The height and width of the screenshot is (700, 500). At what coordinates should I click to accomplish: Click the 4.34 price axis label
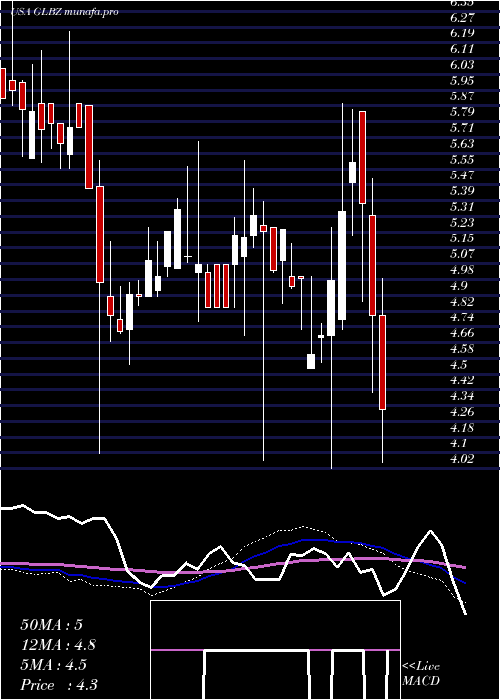coord(462,396)
